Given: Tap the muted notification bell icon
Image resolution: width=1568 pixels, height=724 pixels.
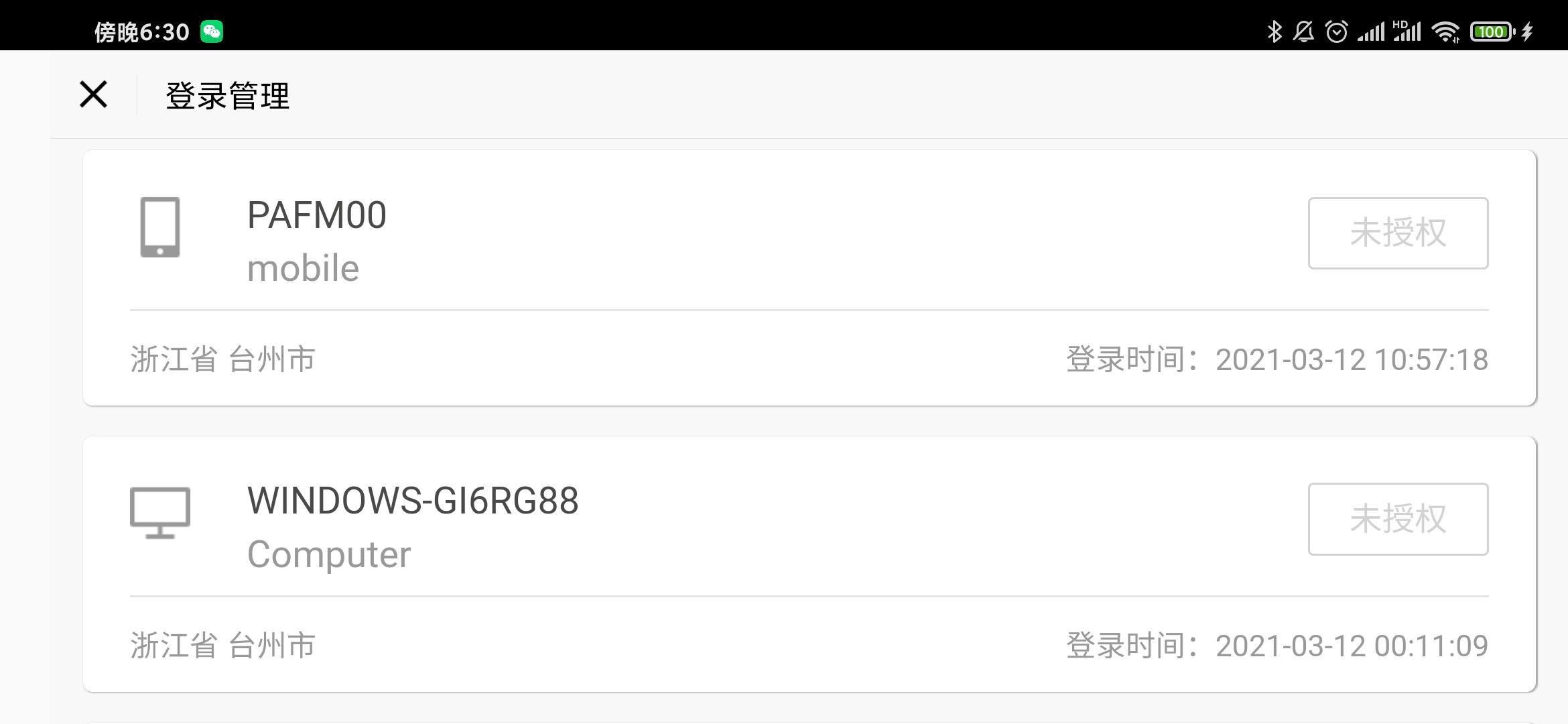Looking at the screenshot, I should tap(1303, 32).
